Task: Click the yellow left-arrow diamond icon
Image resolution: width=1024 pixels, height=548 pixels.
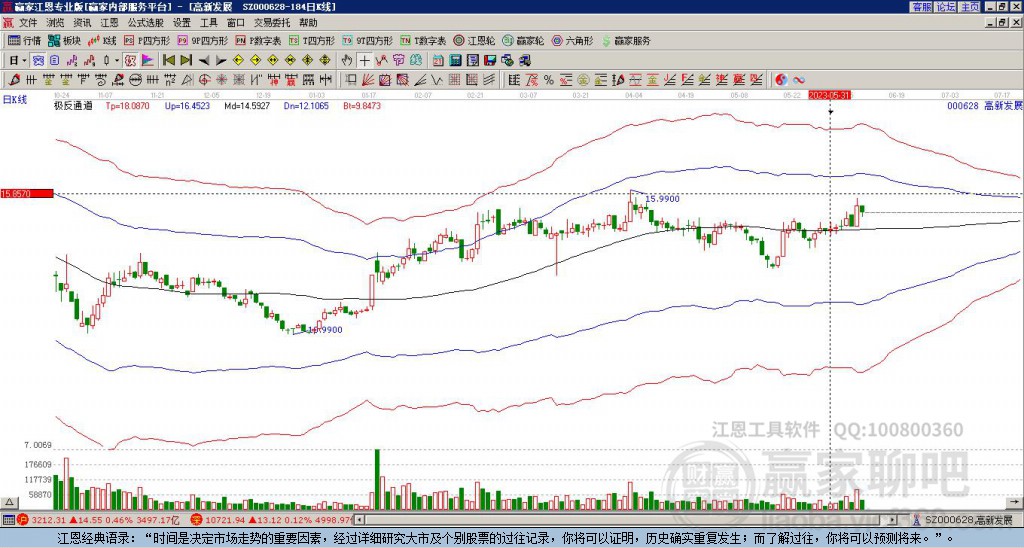Action: 238,61
